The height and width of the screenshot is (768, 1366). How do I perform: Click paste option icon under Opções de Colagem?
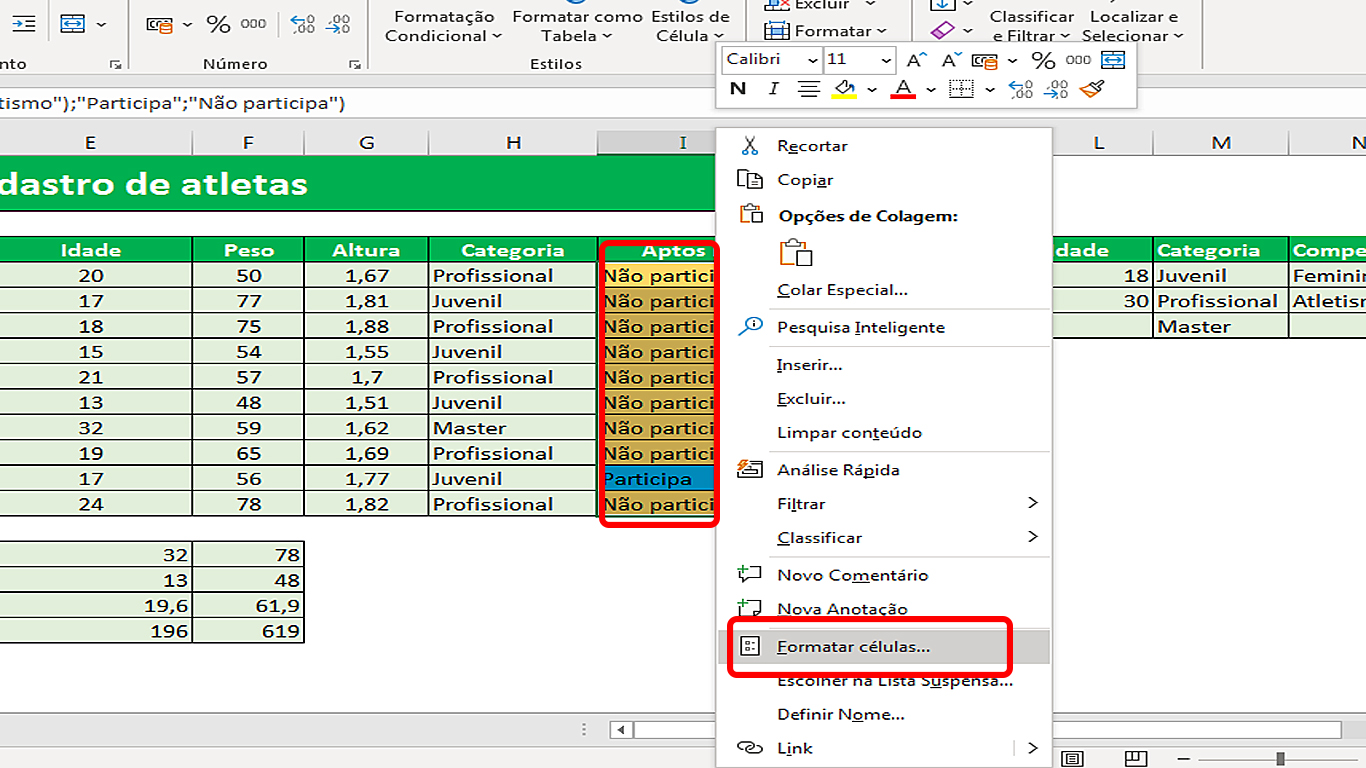coord(795,252)
